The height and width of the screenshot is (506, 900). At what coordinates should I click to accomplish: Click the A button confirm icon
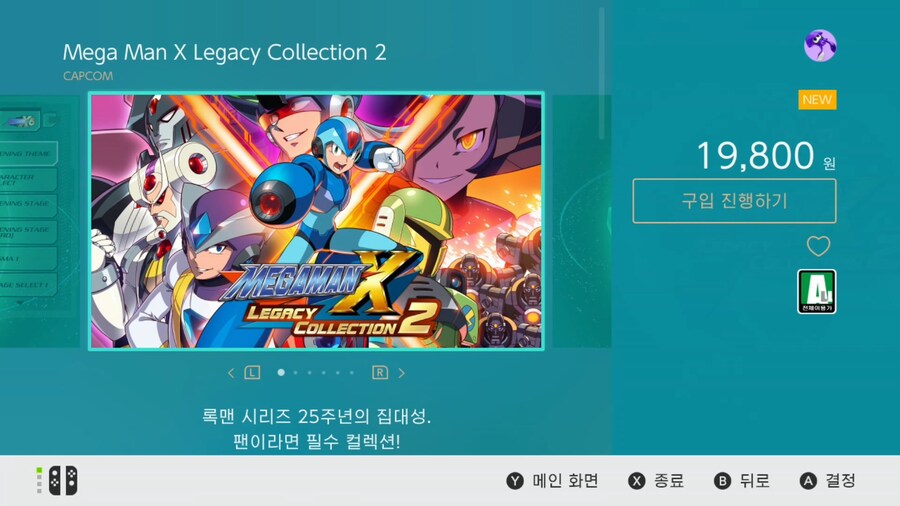[x=808, y=481]
